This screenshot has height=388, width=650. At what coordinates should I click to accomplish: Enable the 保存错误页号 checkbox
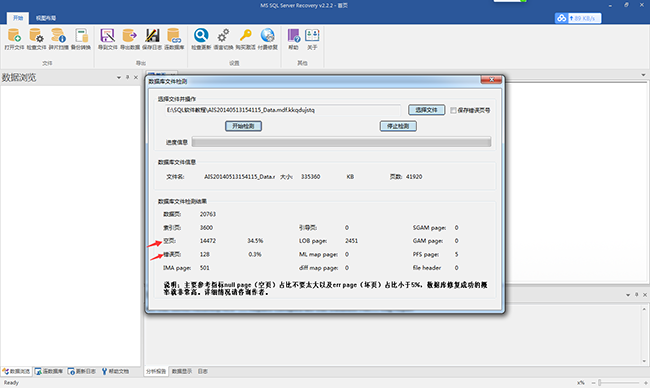pyautogui.click(x=454, y=110)
